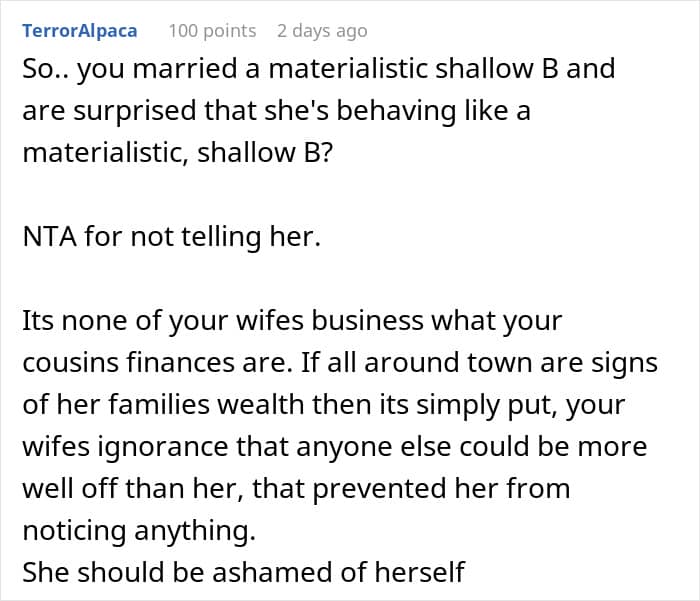Click the line "are surprised that she's behaving"
This screenshot has width=700, height=601.
click(276, 110)
